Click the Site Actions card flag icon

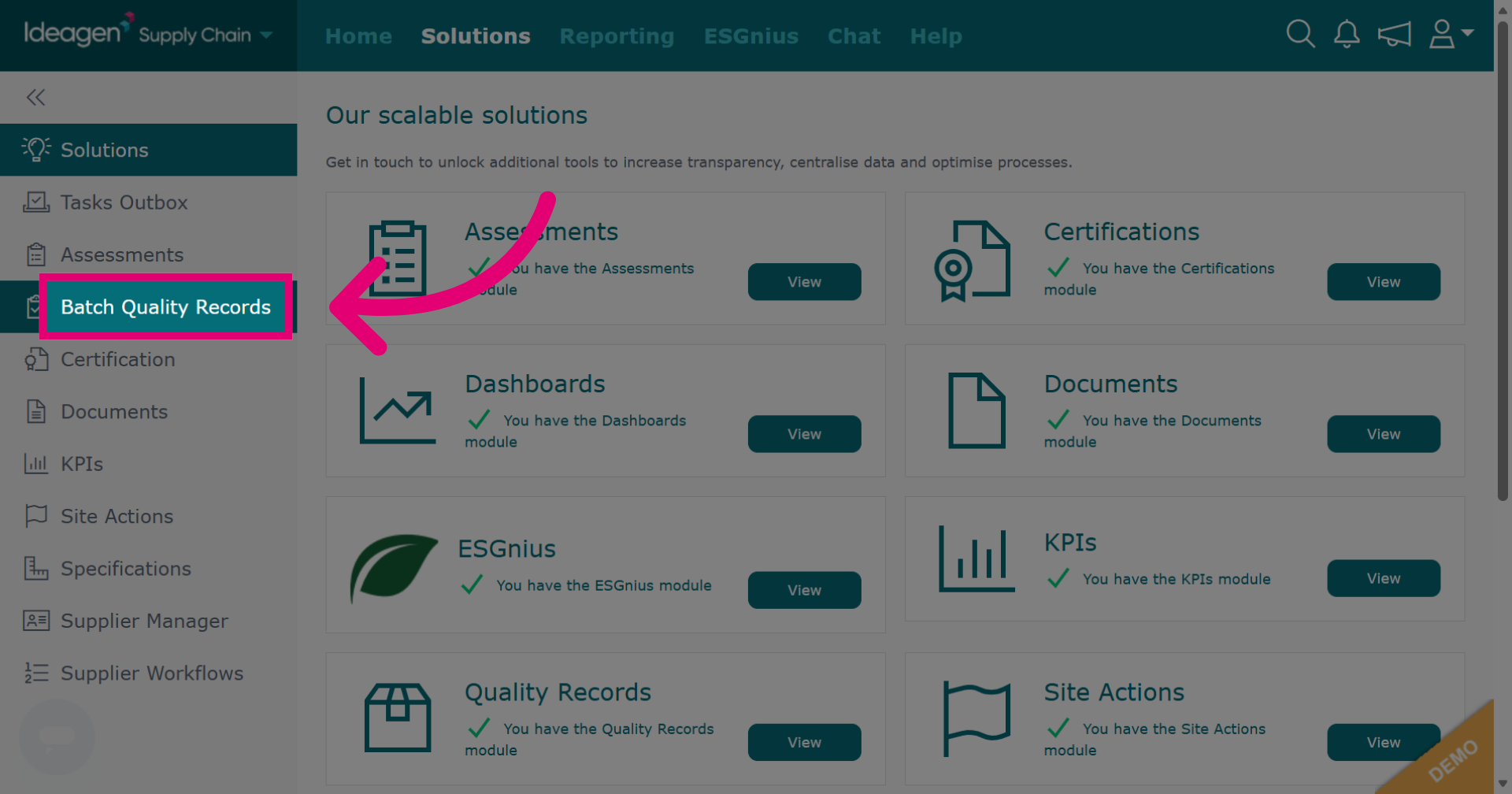click(x=976, y=719)
